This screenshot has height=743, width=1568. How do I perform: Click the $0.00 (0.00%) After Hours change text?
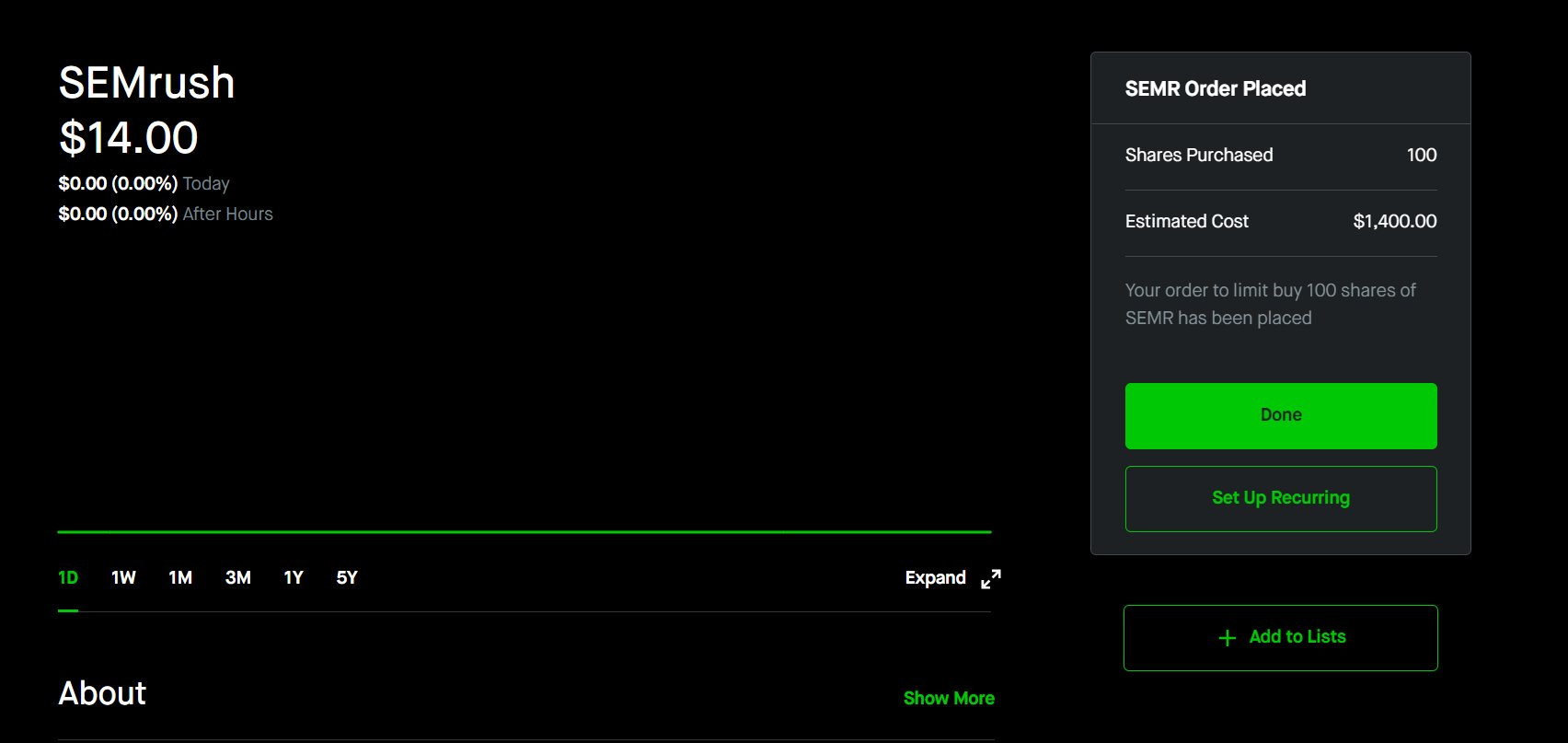pyautogui.click(x=166, y=214)
